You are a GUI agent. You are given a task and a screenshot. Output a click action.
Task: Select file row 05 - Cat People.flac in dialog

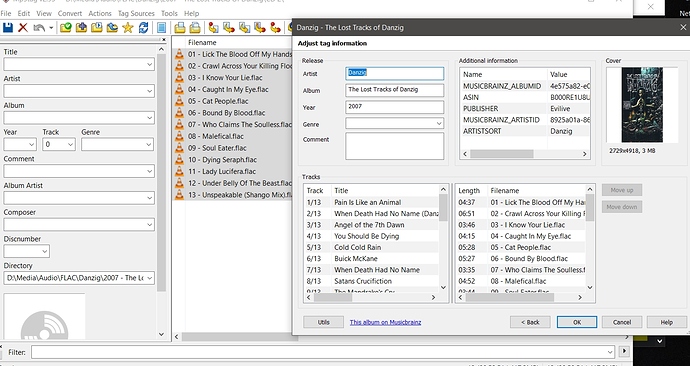tap(521, 247)
